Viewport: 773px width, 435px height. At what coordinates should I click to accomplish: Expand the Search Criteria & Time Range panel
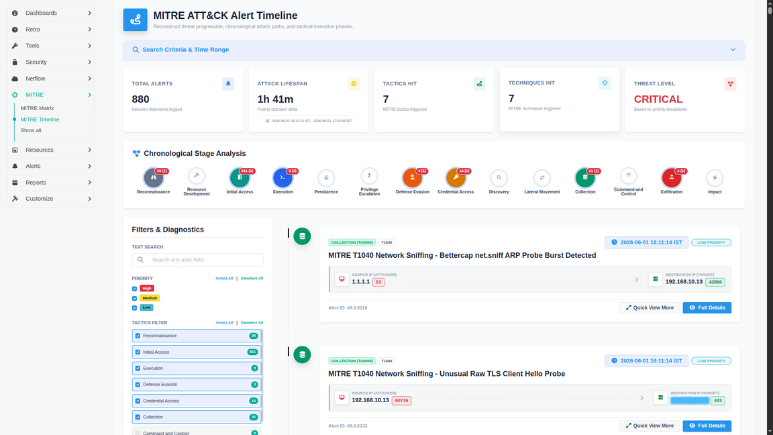click(x=434, y=50)
